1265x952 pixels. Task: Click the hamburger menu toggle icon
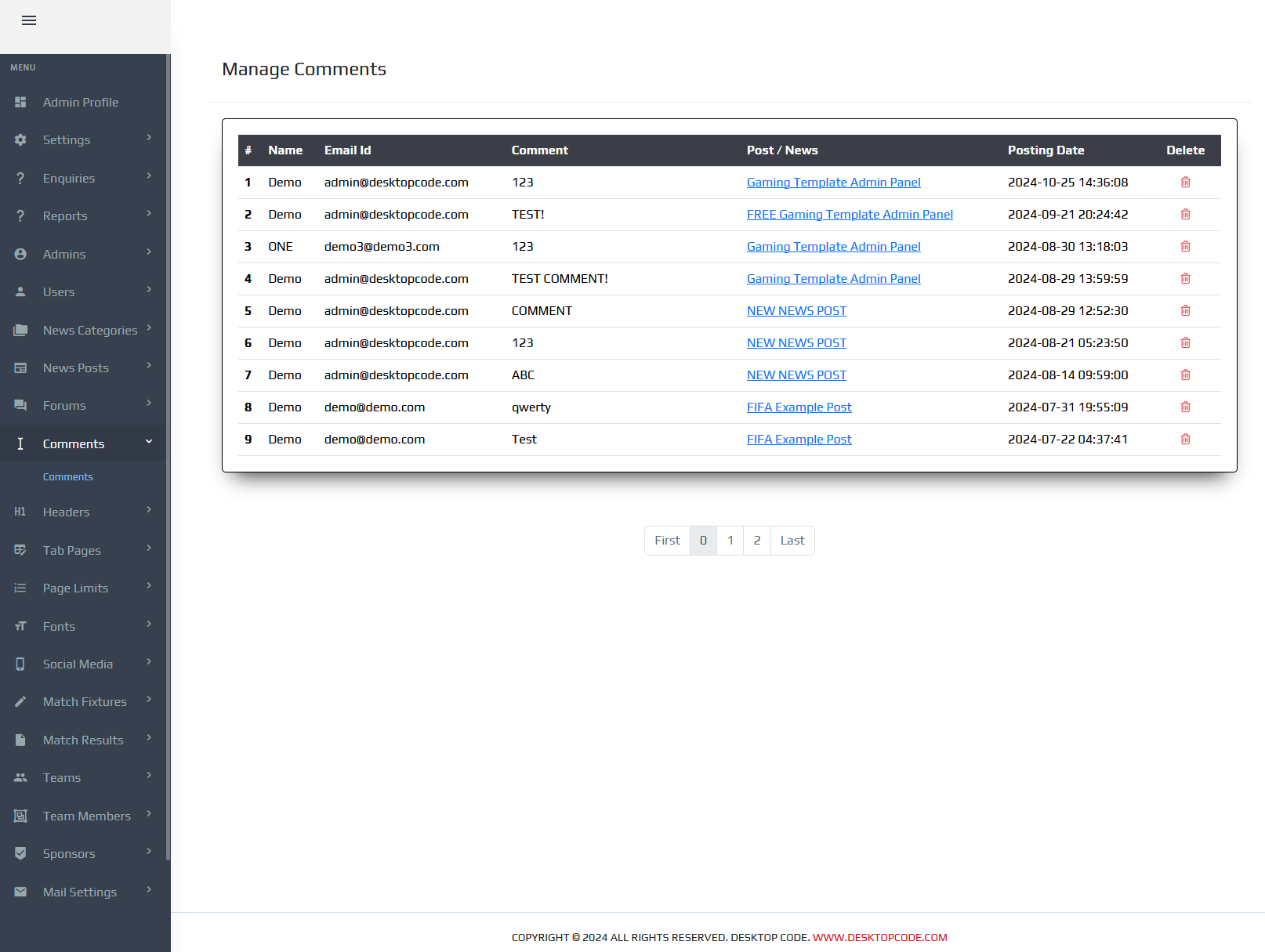29,20
